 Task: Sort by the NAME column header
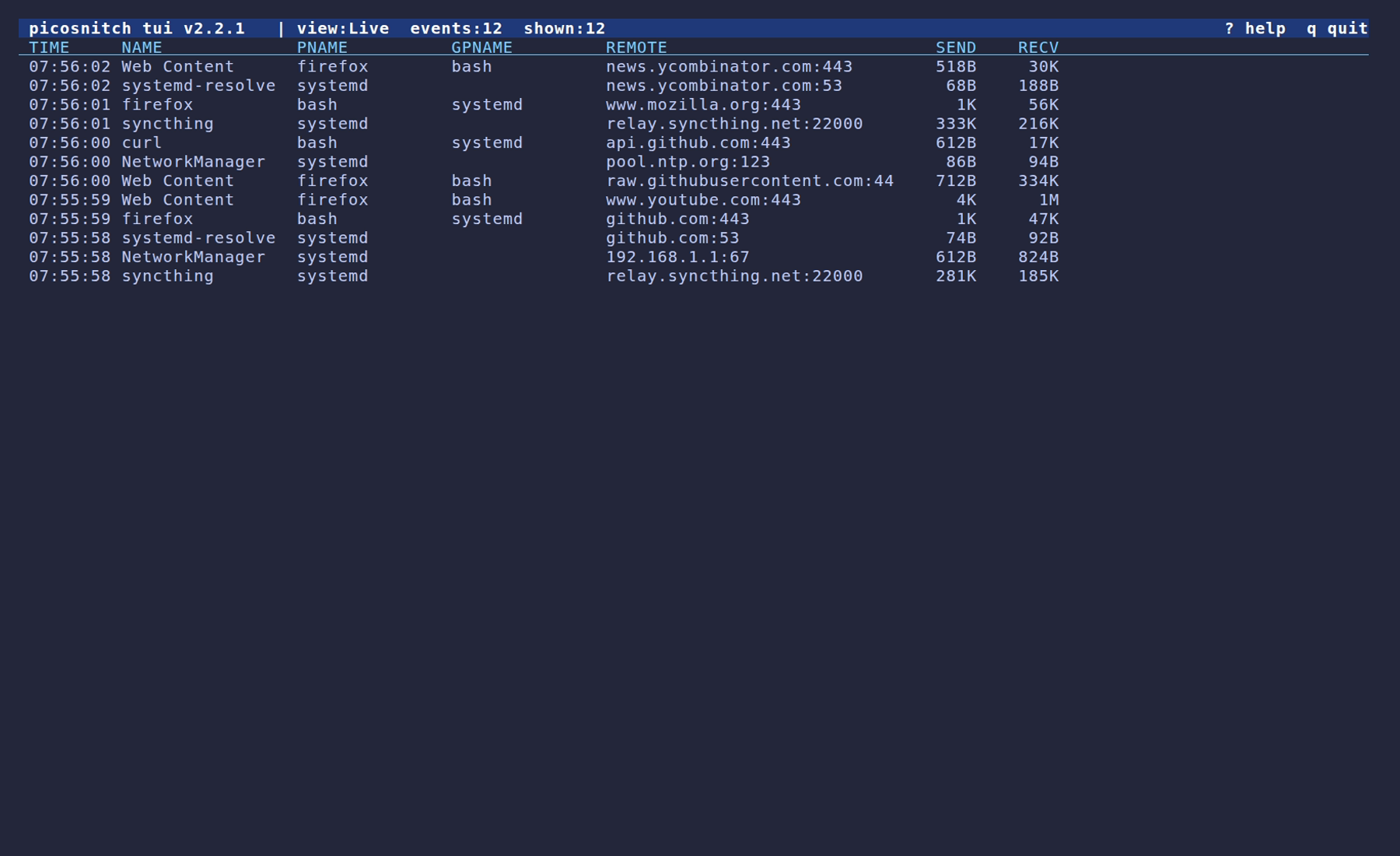click(142, 47)
